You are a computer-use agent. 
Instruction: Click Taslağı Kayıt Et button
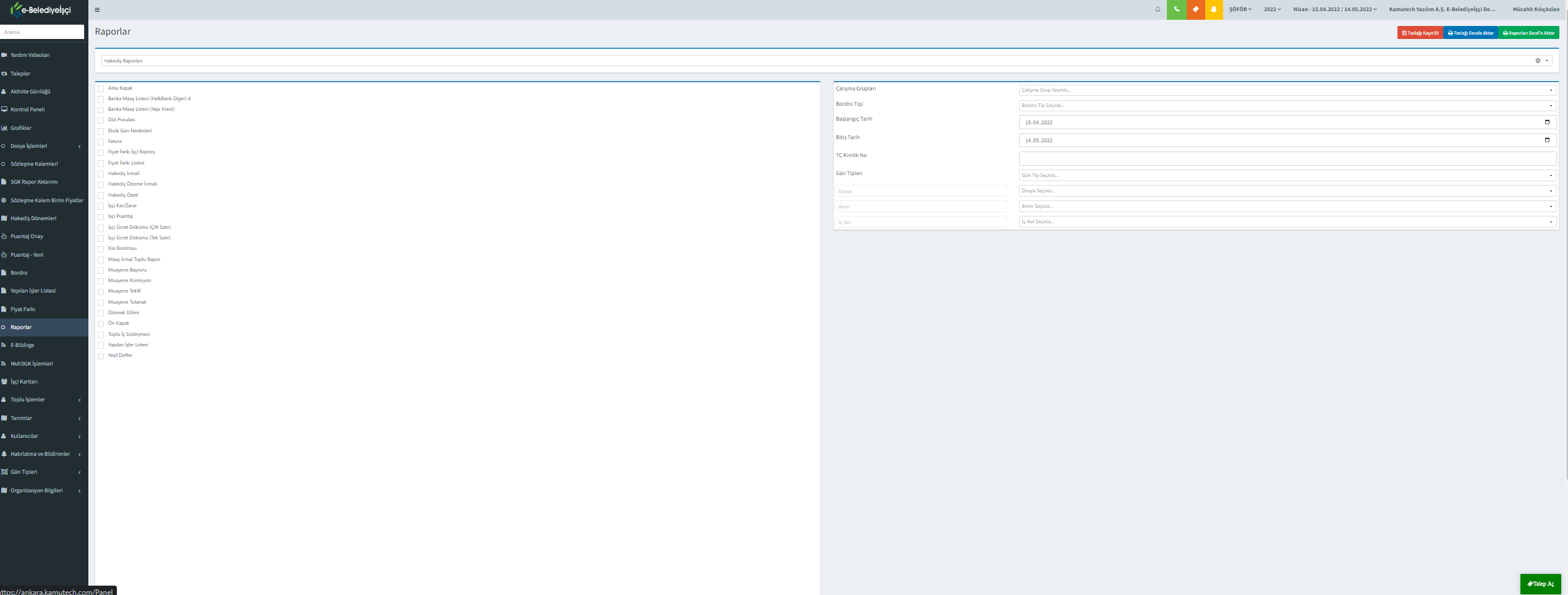point(1420,33)
